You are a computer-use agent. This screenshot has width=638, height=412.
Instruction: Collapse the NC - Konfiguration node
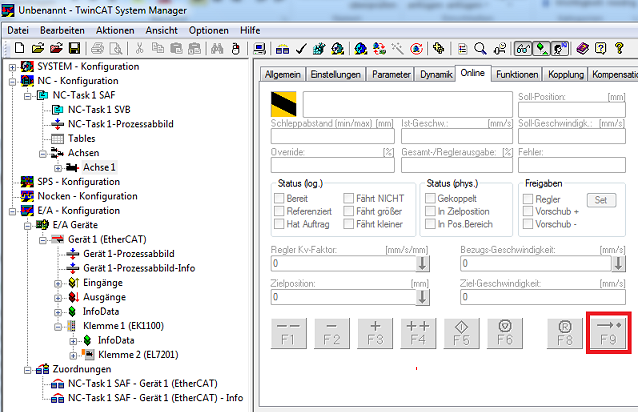13,81
